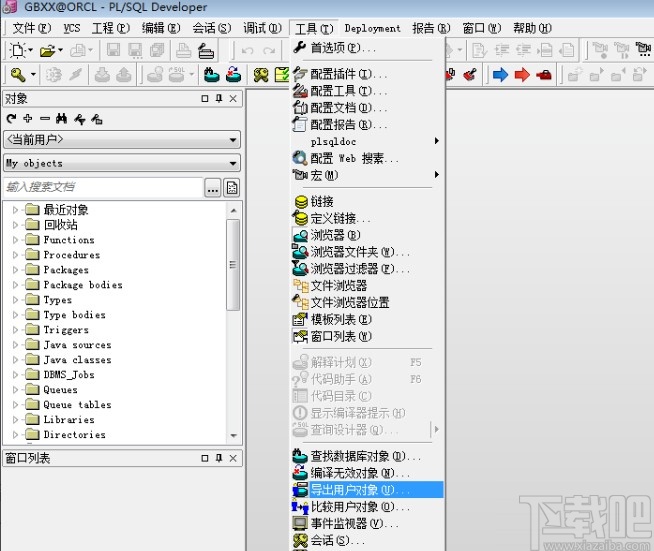This screenshot has width=654, height=551.
Task: Select 定义链接 menu entry
Action: (x=367, y=219)
